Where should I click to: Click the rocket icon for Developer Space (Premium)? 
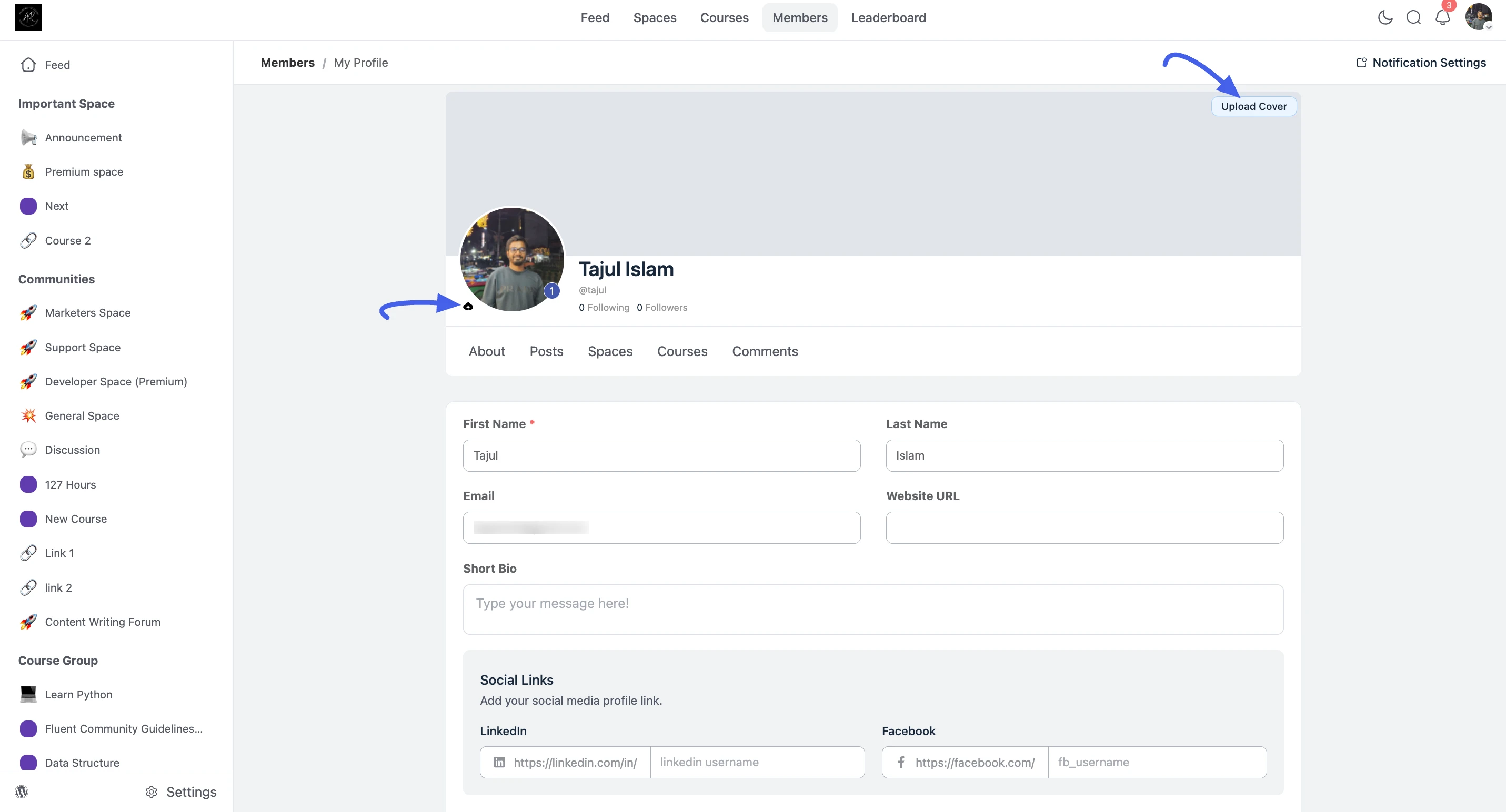point(28,381)
